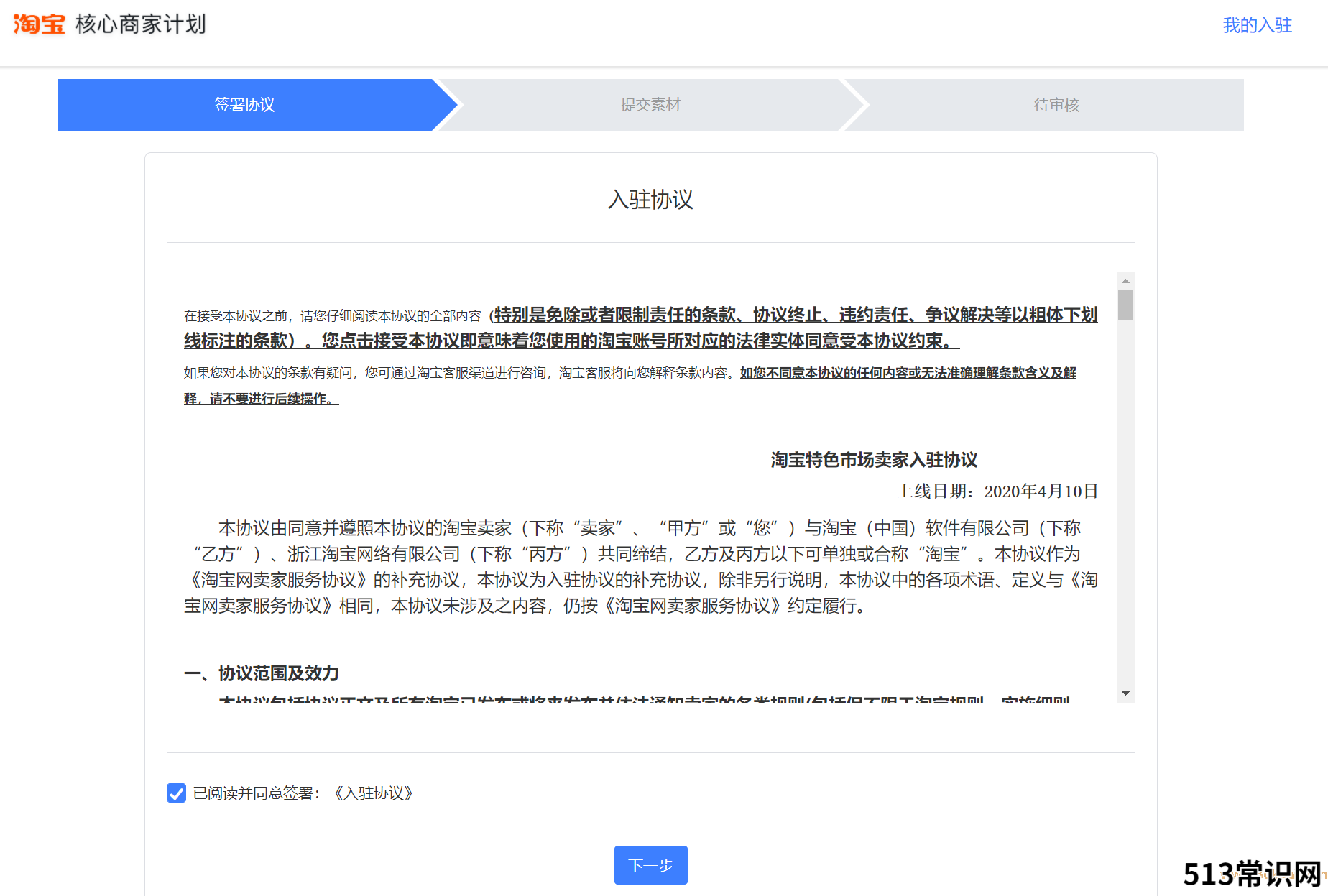The image size is (1328, 896).
Task: Click the agreement scrollbar down arrow
Action: 1125,693
